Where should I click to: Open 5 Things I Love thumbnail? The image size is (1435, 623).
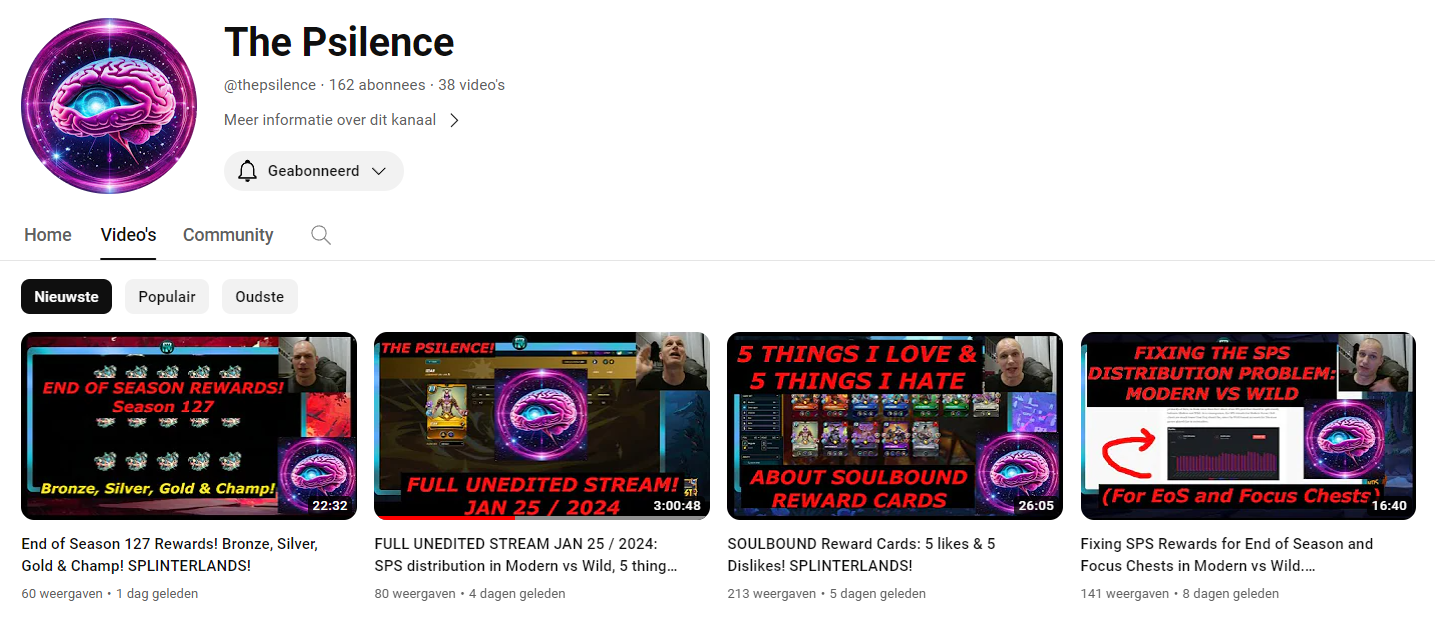(895, 426)
